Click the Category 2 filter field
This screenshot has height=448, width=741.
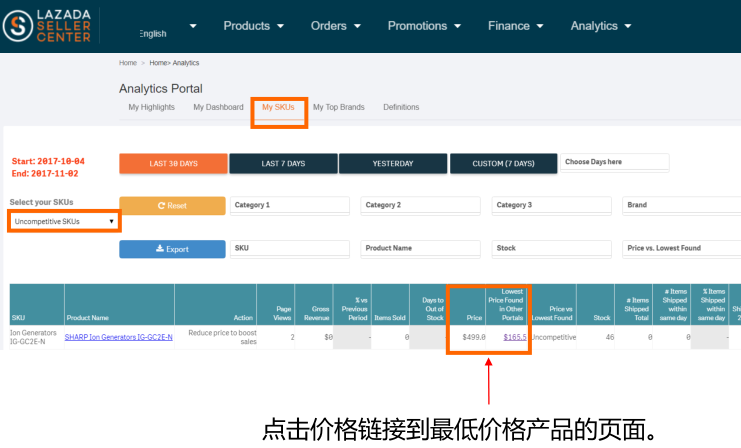(421, 205)
